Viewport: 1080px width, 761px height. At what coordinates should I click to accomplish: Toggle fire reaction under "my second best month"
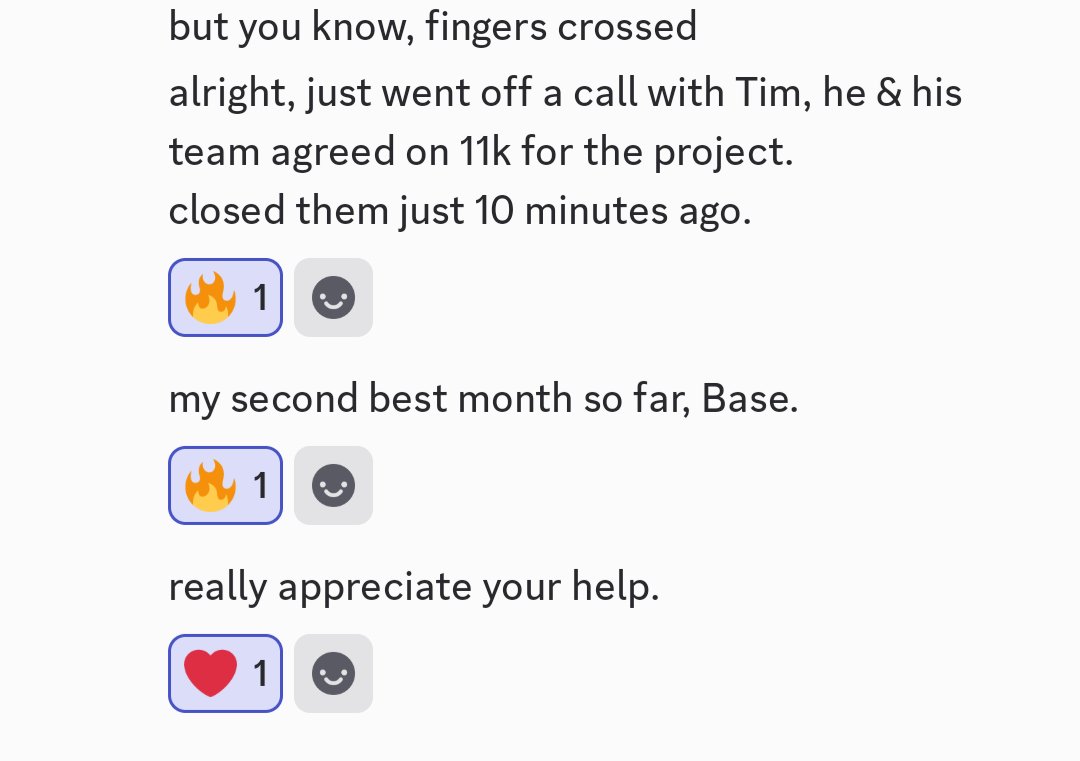click(225, 486)
